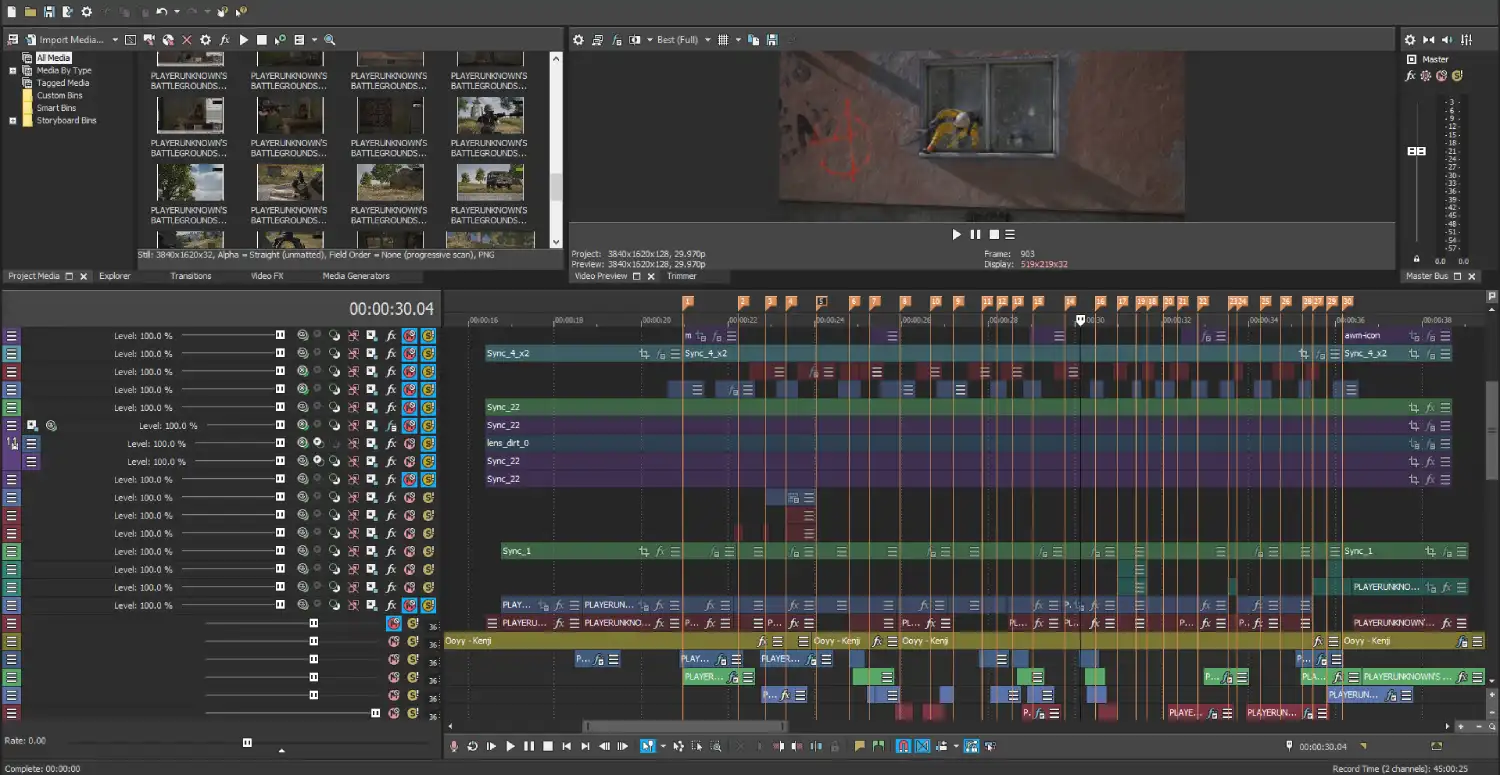Viewport: 1500px width, 775px height.
Task: Click the 00:00:30.04 timecode display
Action: point(391,309)
